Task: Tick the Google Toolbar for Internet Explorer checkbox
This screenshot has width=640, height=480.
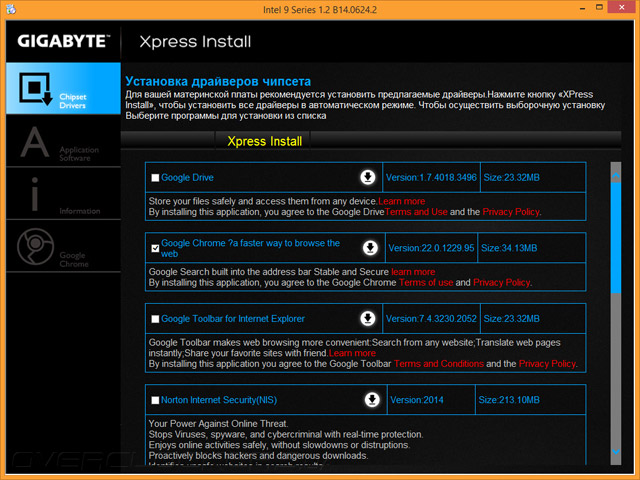Action: tap(155, 319)
